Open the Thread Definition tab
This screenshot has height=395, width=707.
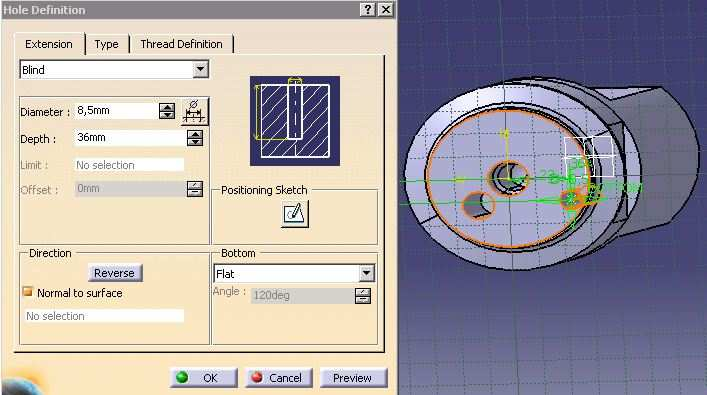pos(181,44)
